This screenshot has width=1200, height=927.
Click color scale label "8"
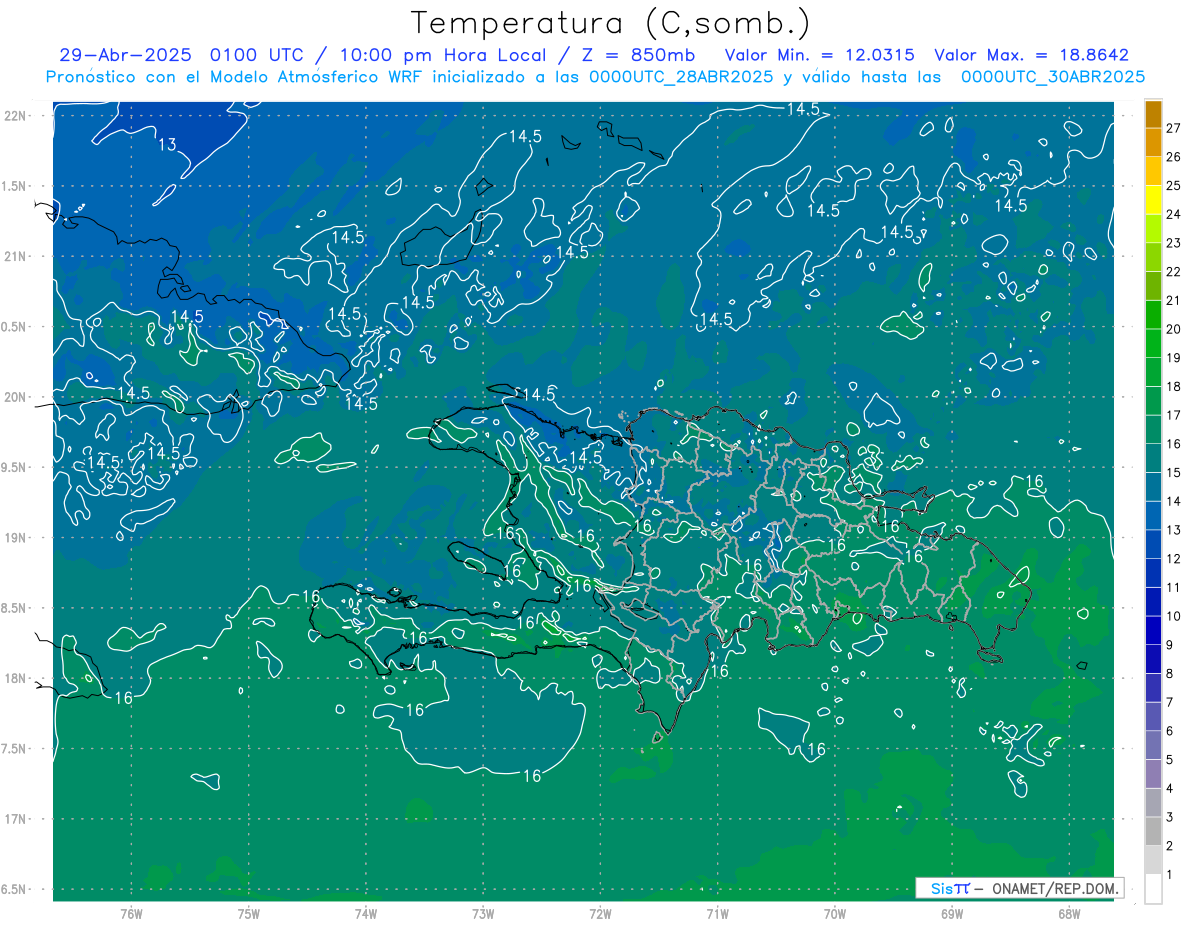[1169, 674]
